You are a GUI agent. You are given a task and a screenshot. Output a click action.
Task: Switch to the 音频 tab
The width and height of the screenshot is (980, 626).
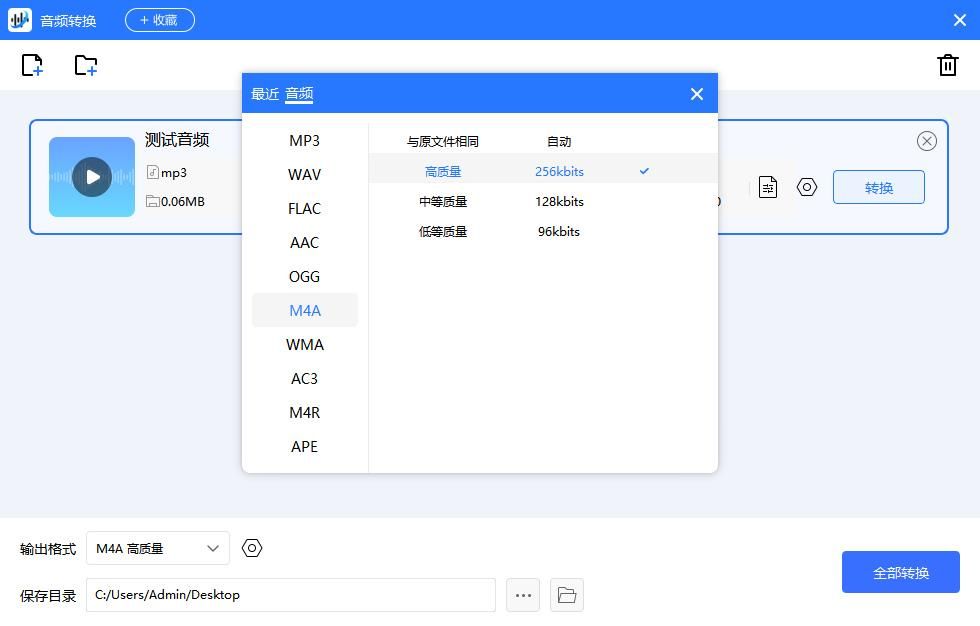[x=299, y=94]
